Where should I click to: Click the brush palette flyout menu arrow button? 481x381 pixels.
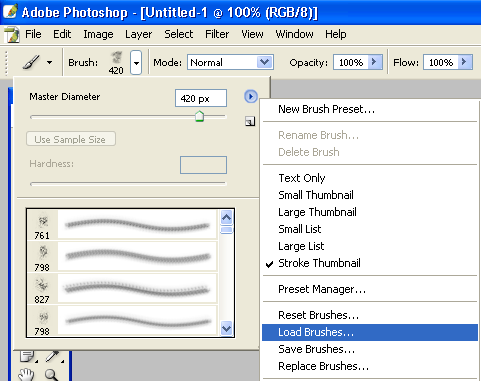(251, 97)
